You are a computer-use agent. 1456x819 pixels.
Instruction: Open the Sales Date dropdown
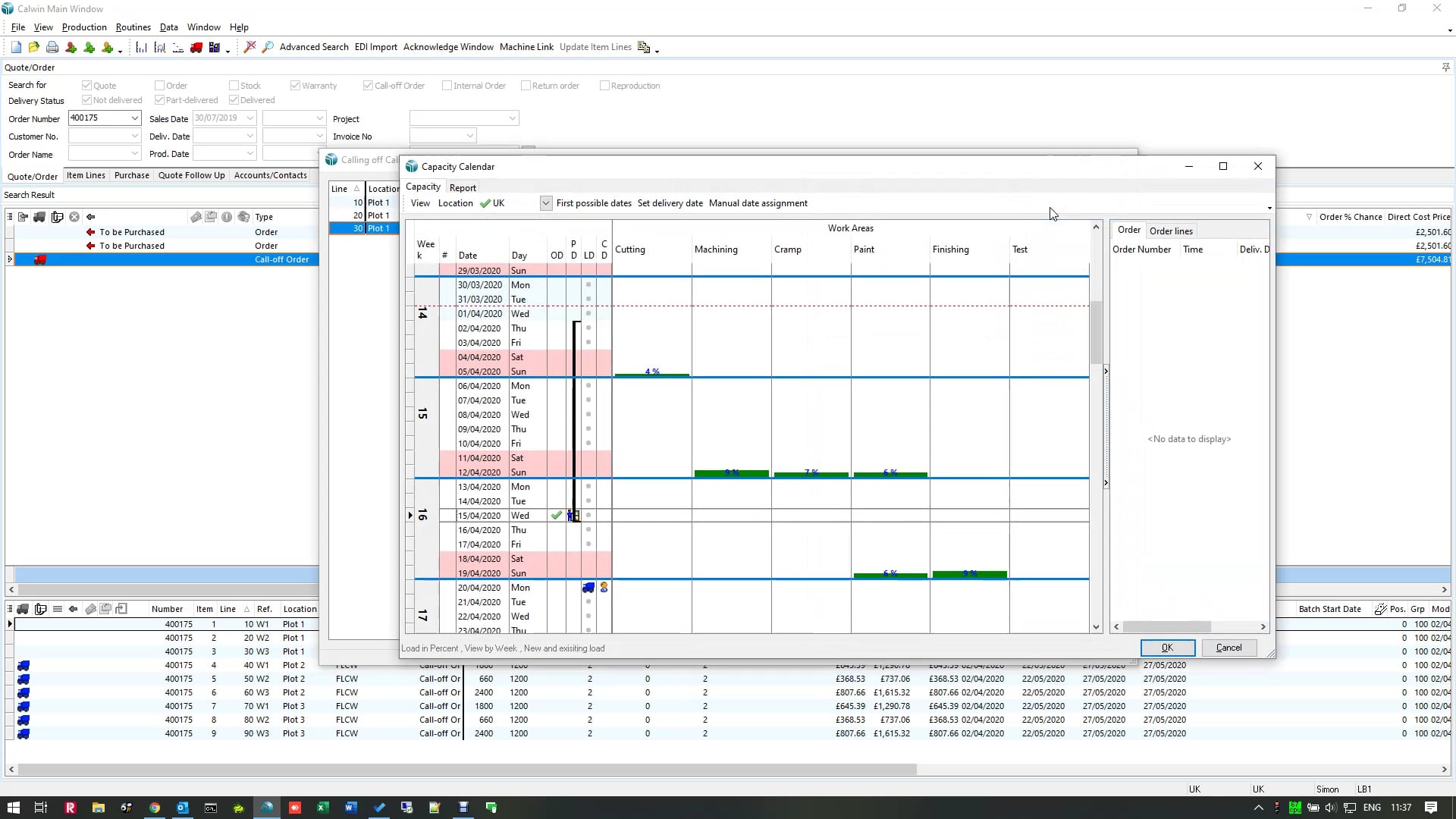(x=250, y=118)
